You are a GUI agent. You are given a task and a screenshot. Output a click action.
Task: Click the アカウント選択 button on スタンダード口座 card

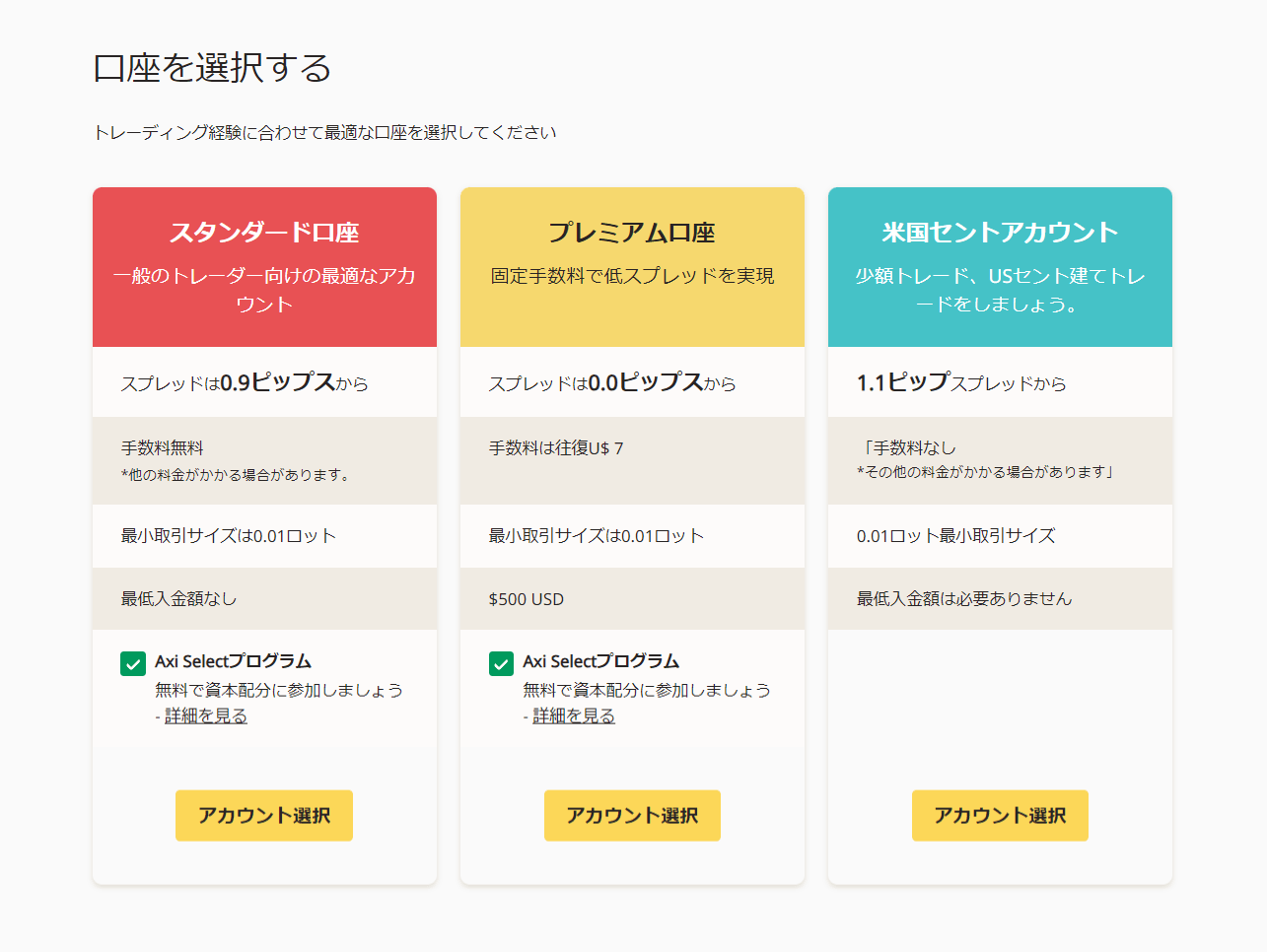263,815
